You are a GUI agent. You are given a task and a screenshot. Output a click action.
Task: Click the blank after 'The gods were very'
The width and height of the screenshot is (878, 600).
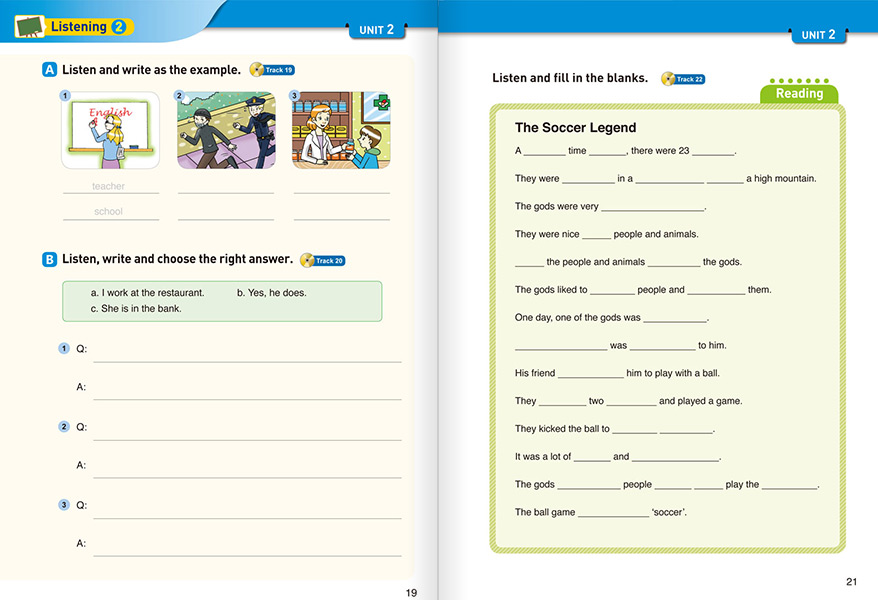click(x=652, y=208)
